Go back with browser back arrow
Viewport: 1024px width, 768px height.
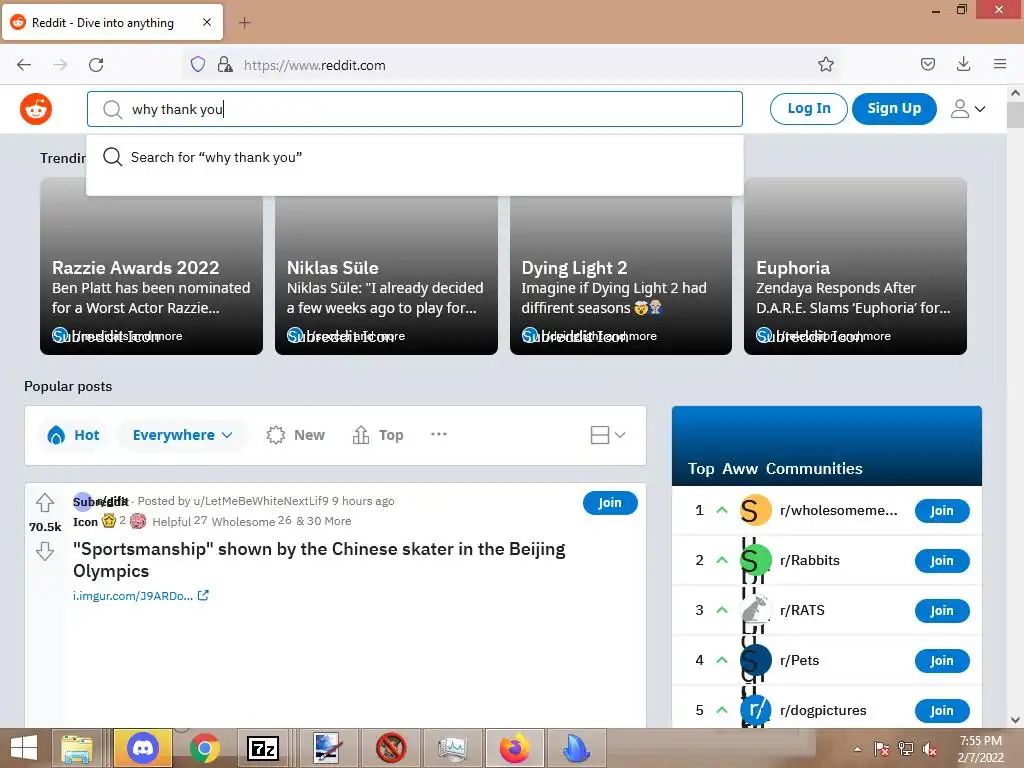coord(24,65)
